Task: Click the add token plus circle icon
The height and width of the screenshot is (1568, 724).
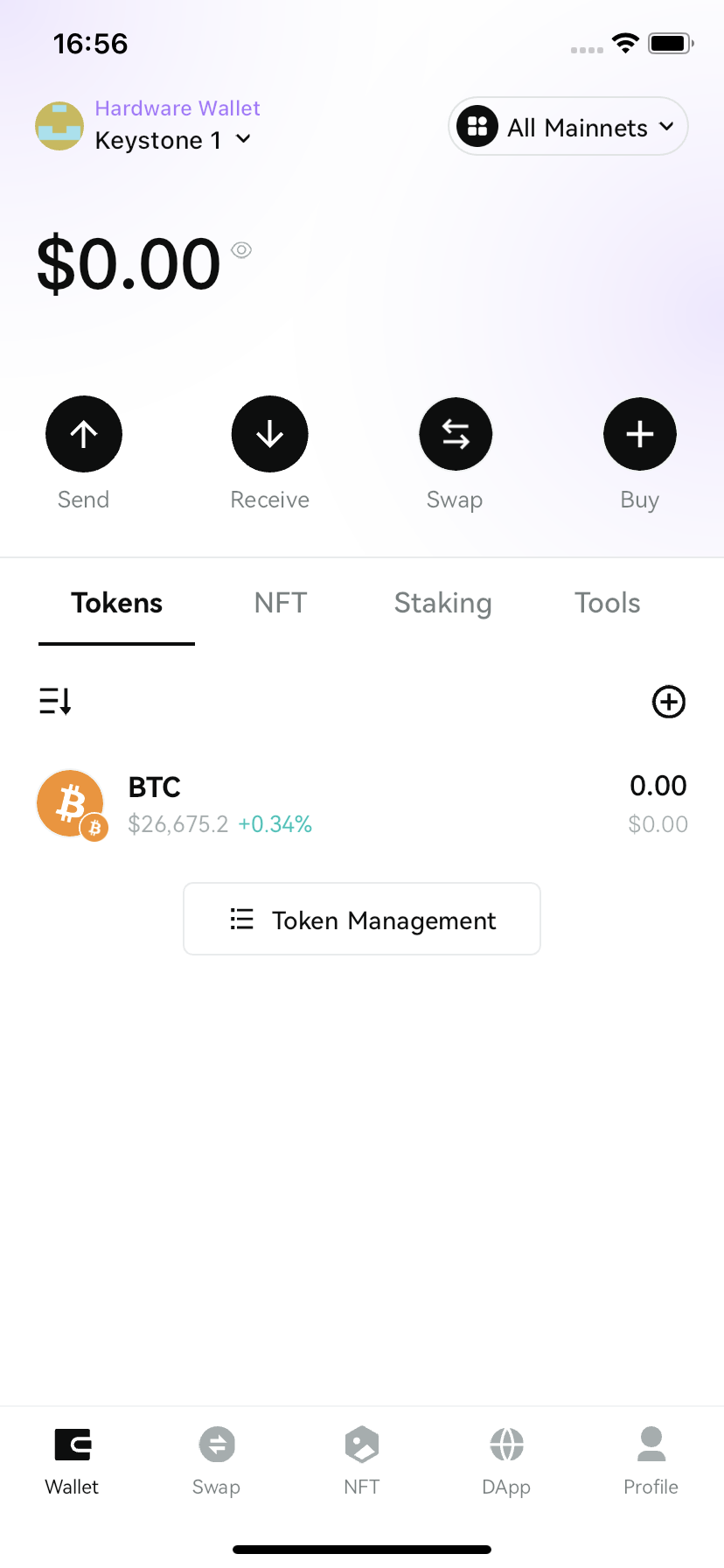Action: click(x=669, y=702)
